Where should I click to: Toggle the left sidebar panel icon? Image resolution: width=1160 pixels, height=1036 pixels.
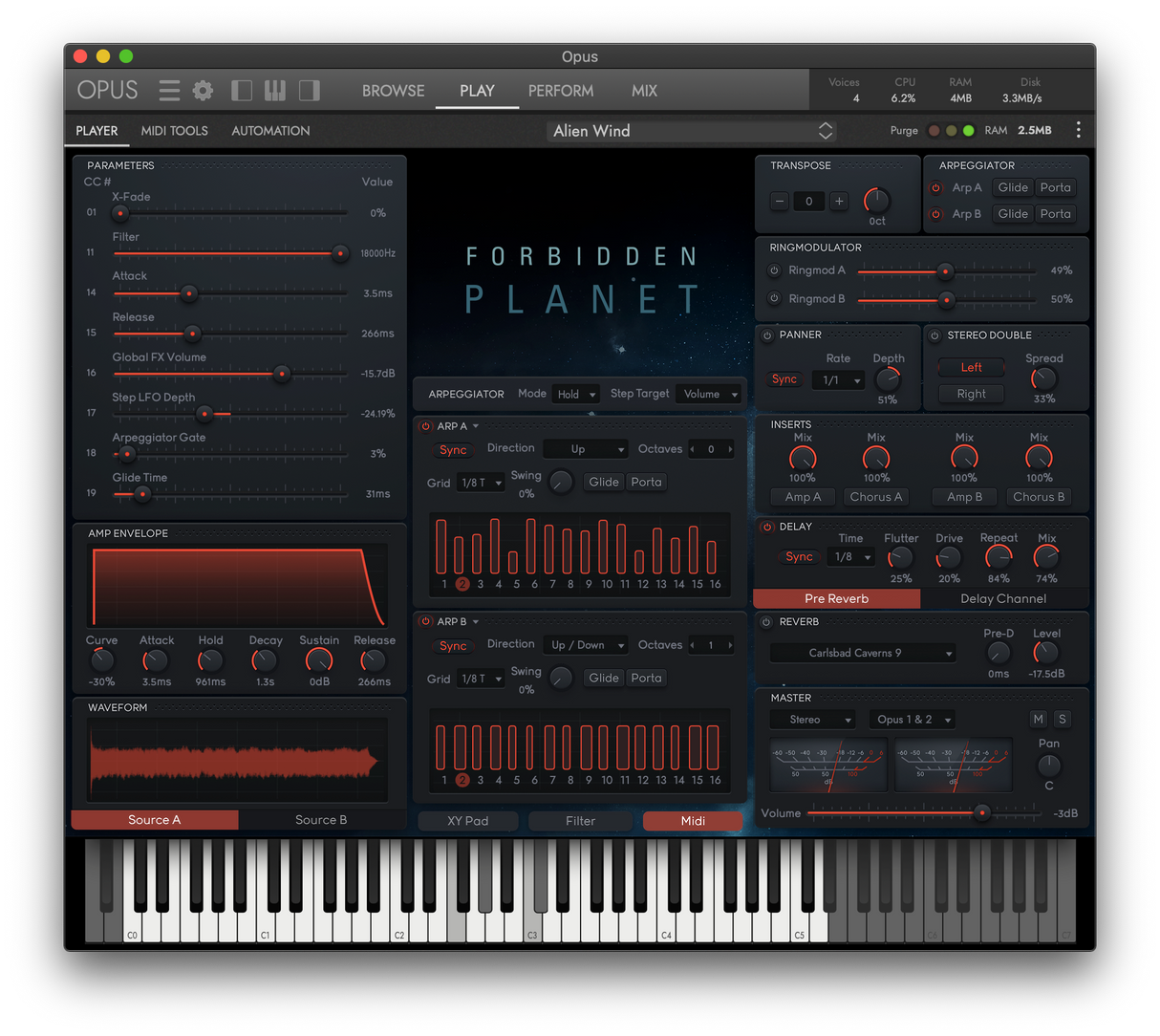click(242, 91)
